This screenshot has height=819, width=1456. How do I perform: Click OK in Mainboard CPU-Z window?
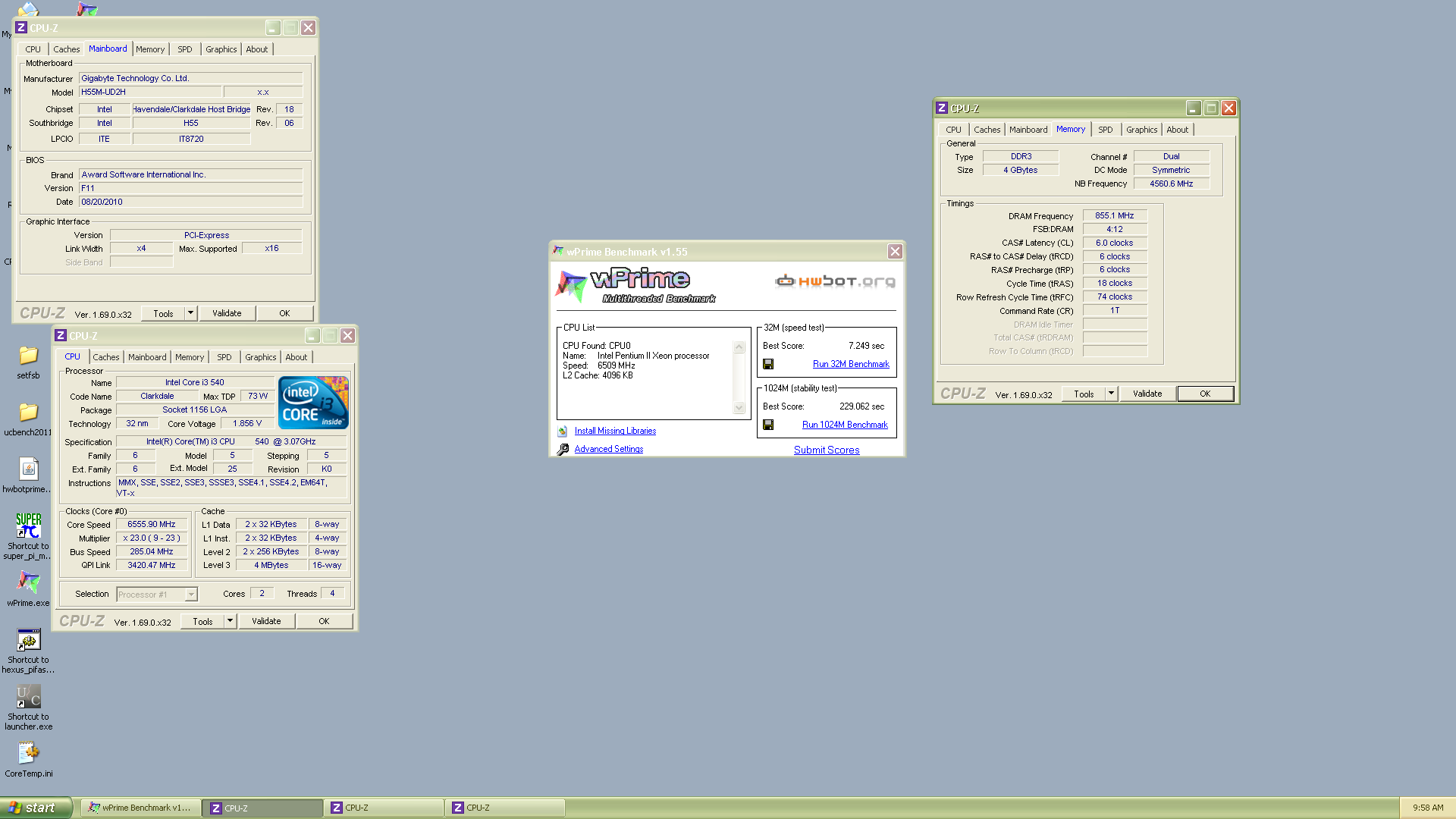[x=284, y=313]
